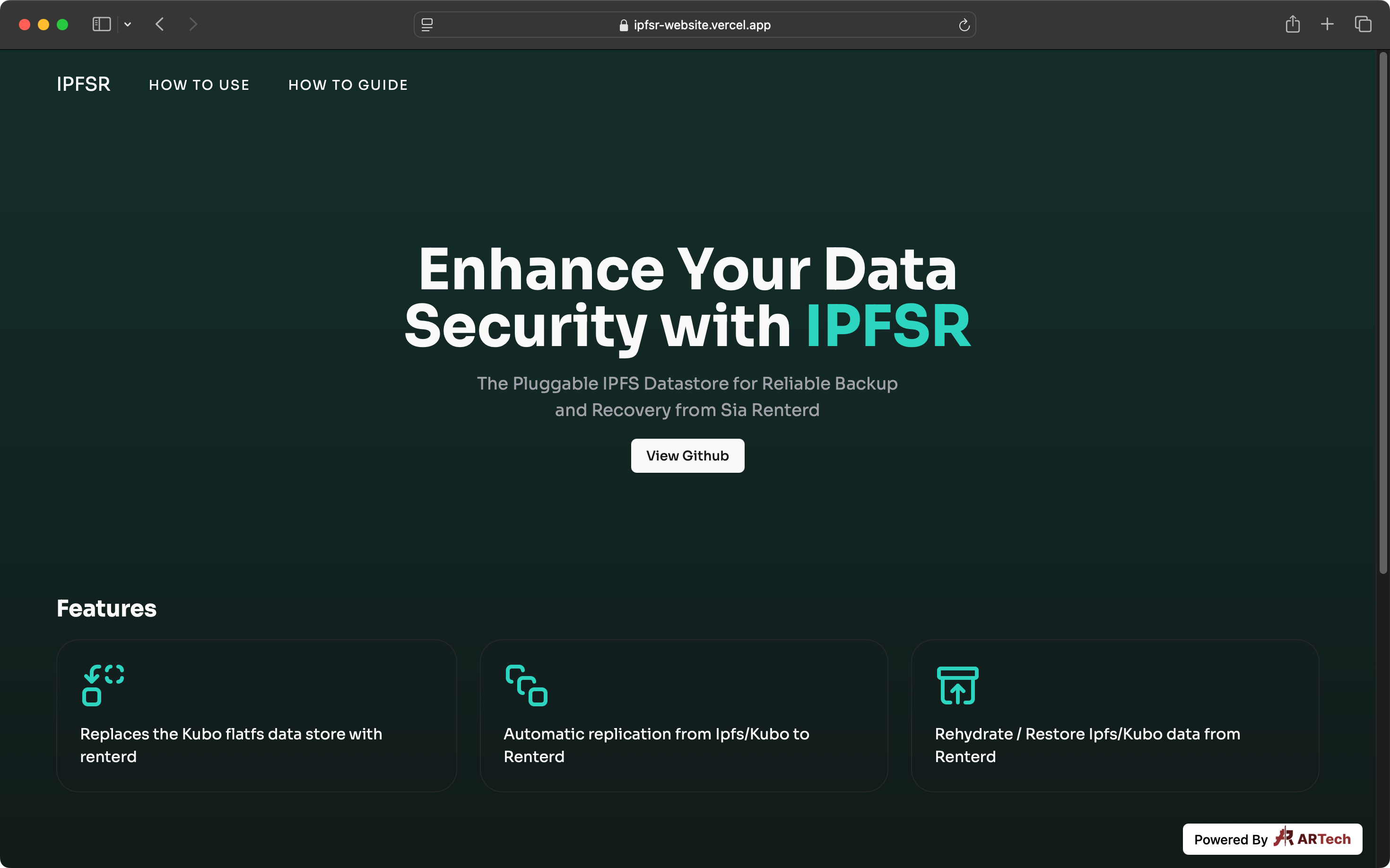This screenshot has height=868, width=1390.
Task: Click the ARTech logo icon
Action: click(x=1284, y=838)
